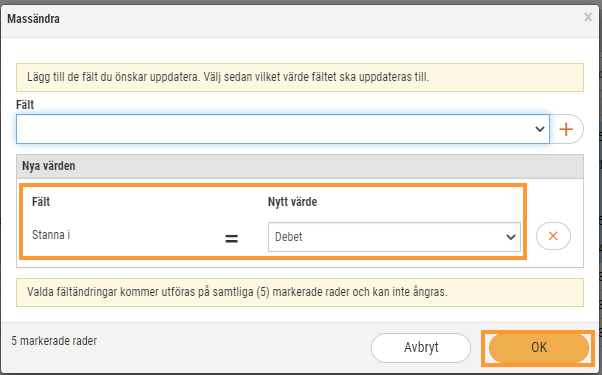Click the instruction text Lägg till de fält
602x375 pixels.
228,77
